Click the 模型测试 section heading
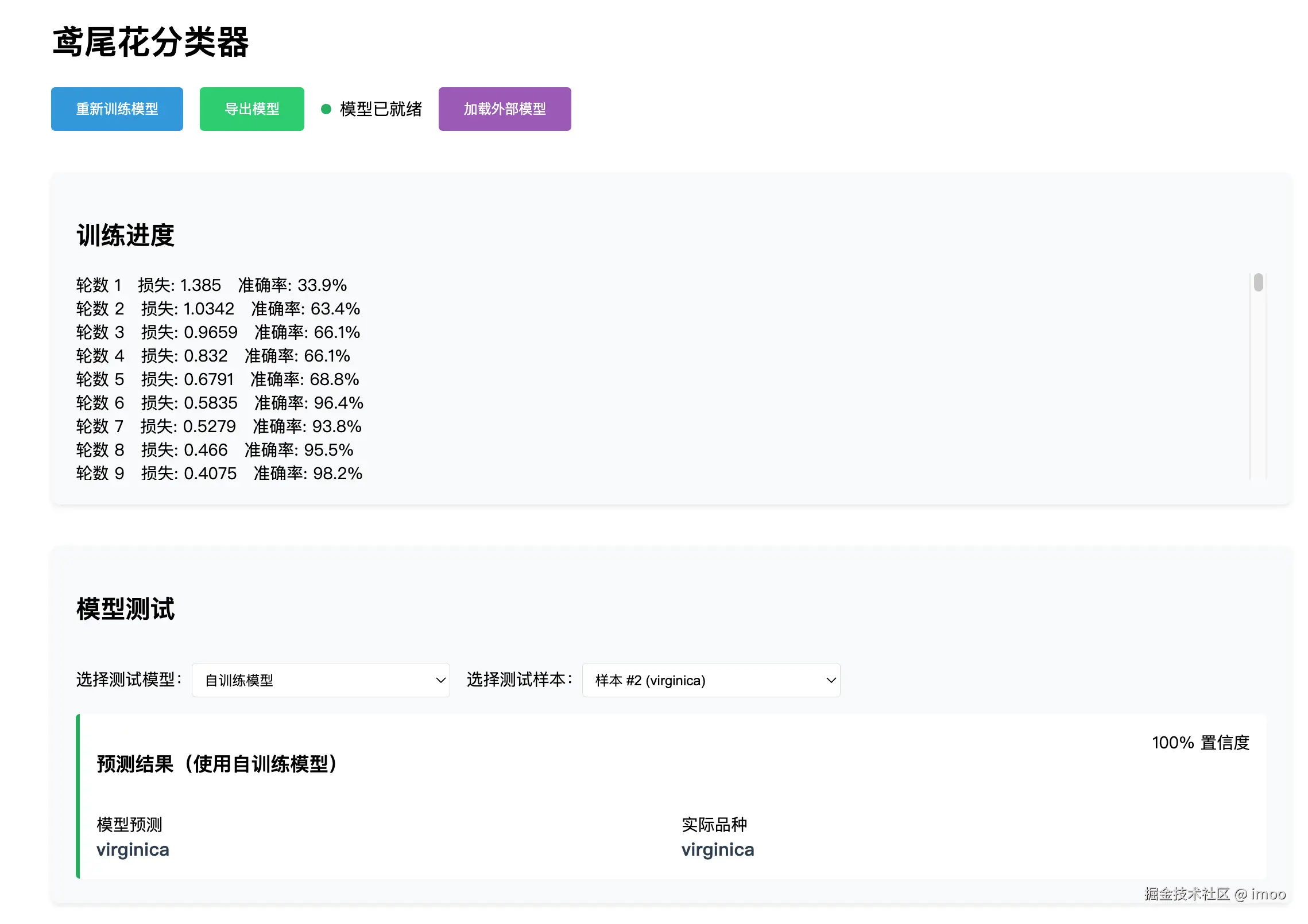The image size is (1308, 924). click(125, 609)
